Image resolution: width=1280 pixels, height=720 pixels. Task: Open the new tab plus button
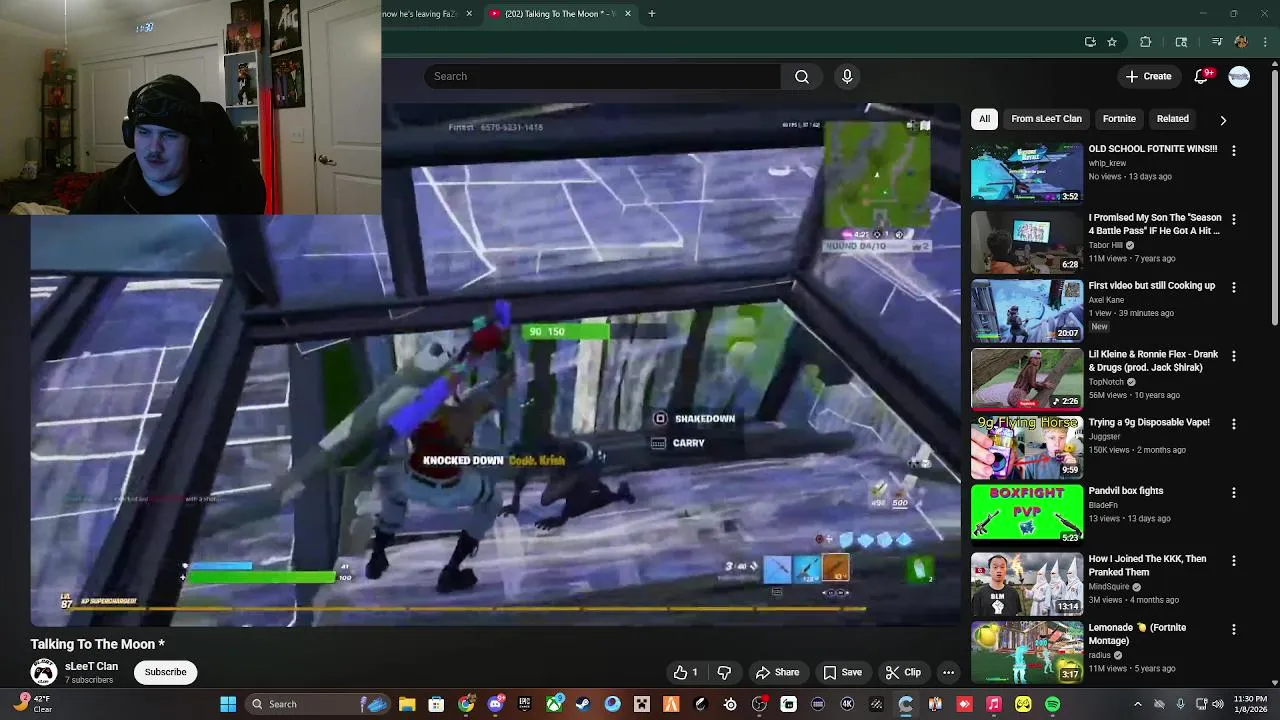click(652, 14)
